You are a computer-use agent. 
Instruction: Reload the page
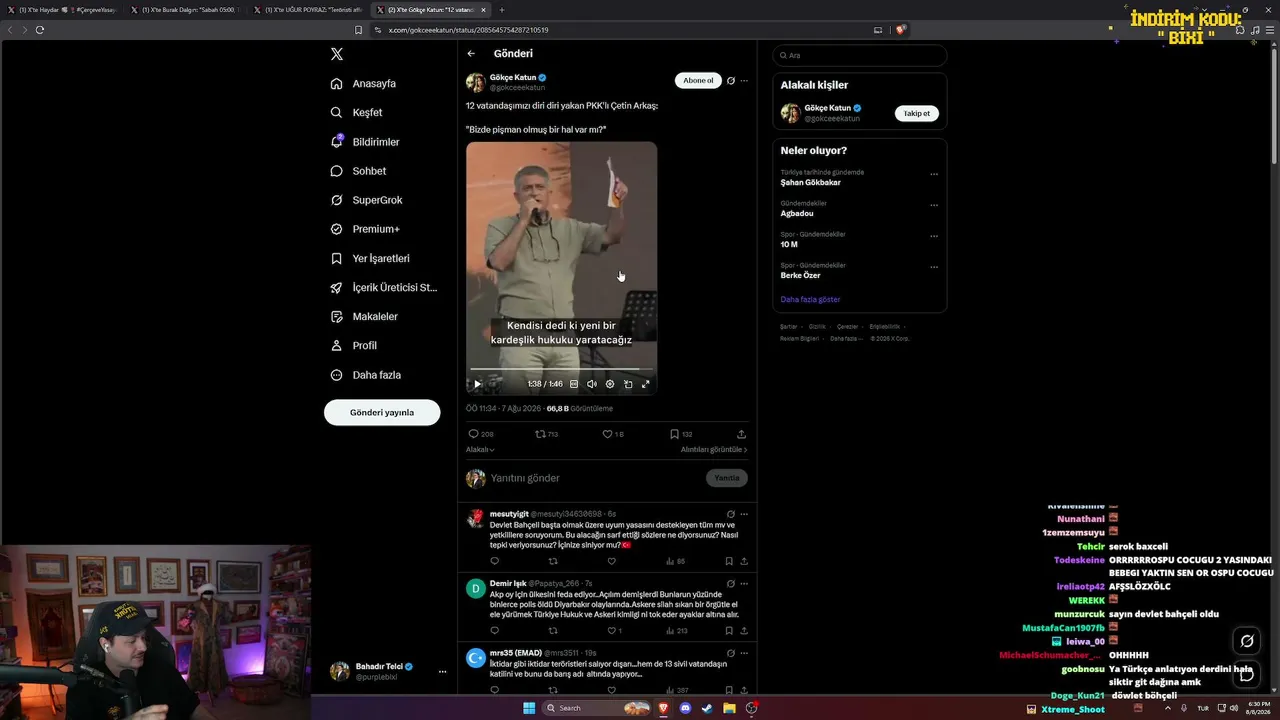[x=40, y=30]
